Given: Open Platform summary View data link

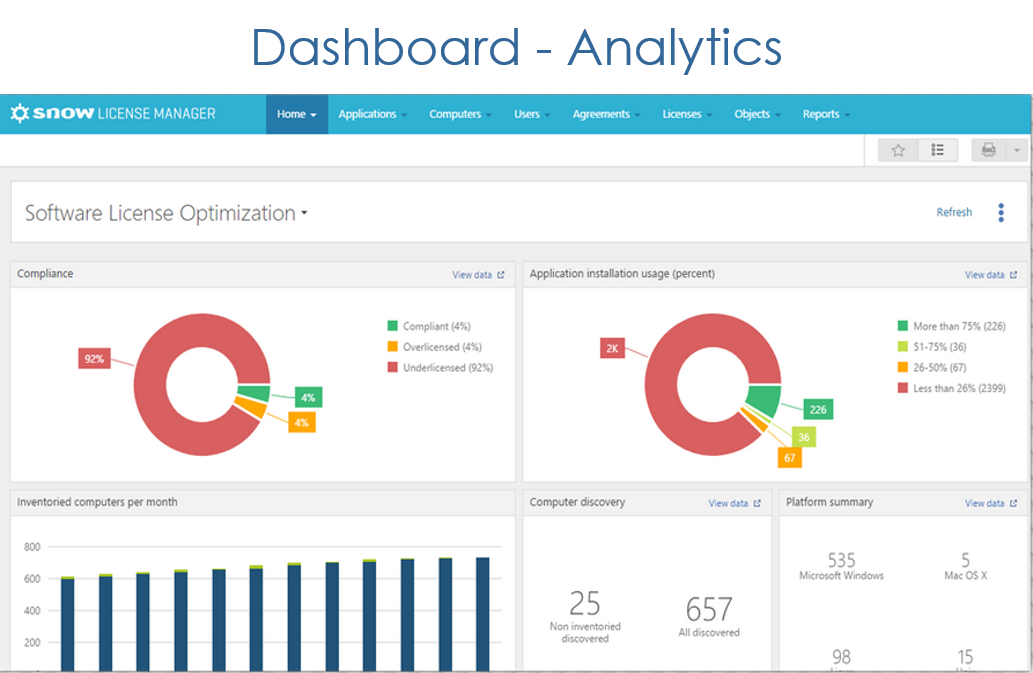Looking at the screenshot, I should tap(990, 504).
